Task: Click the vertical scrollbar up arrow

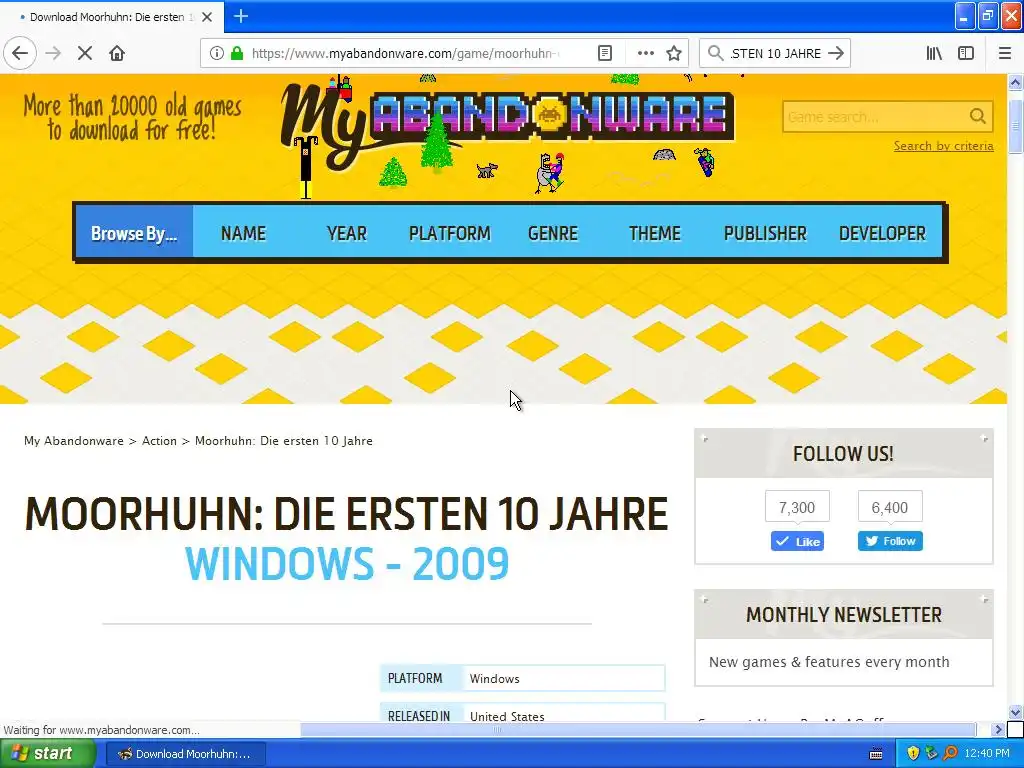Action: 1015,82
